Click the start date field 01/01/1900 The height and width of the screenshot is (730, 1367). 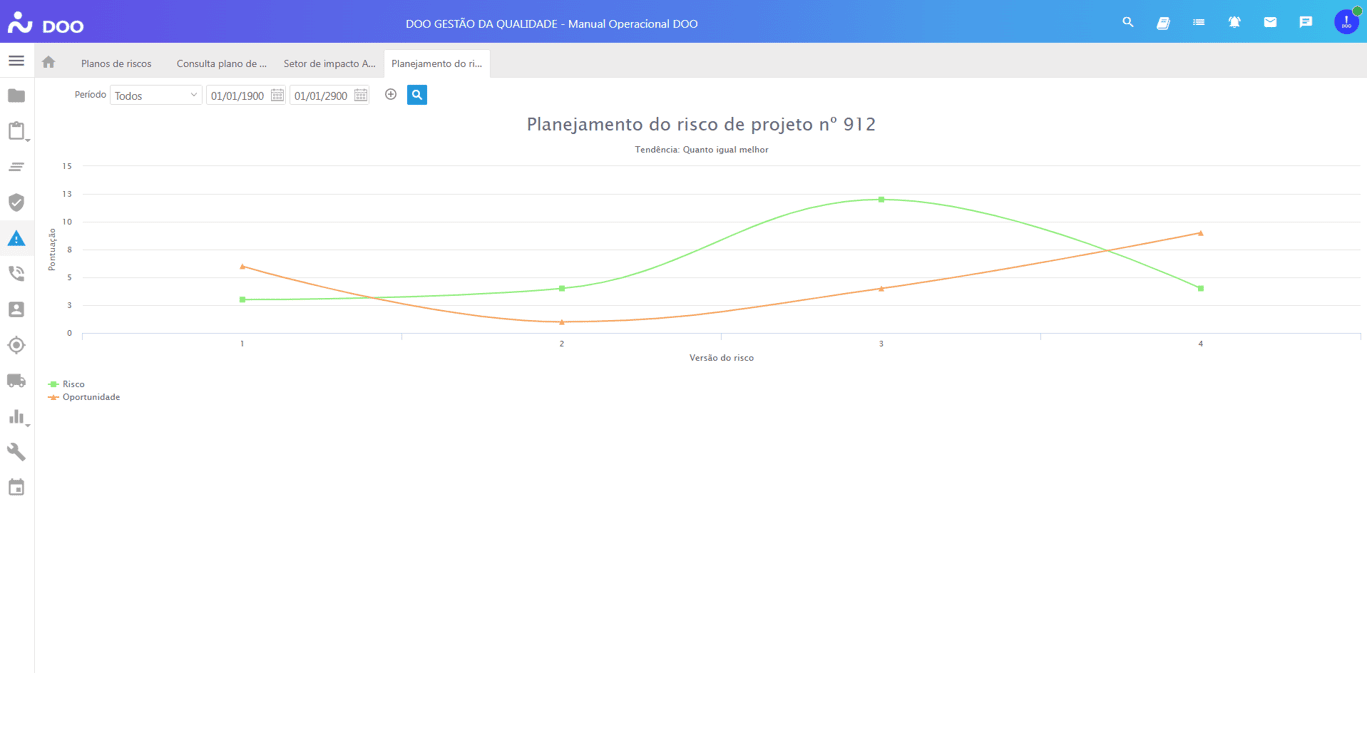(237, 96)
